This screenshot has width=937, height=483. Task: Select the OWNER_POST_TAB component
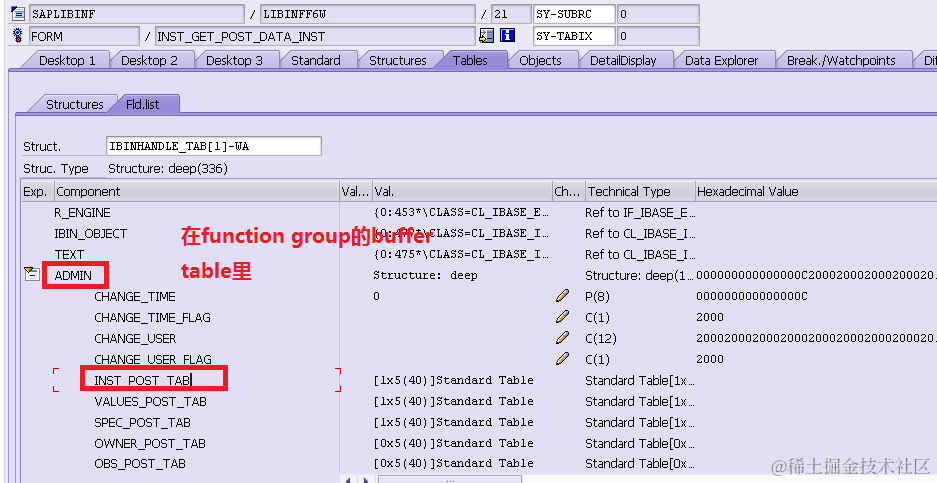pyautogui.click(x=150, y=443)
